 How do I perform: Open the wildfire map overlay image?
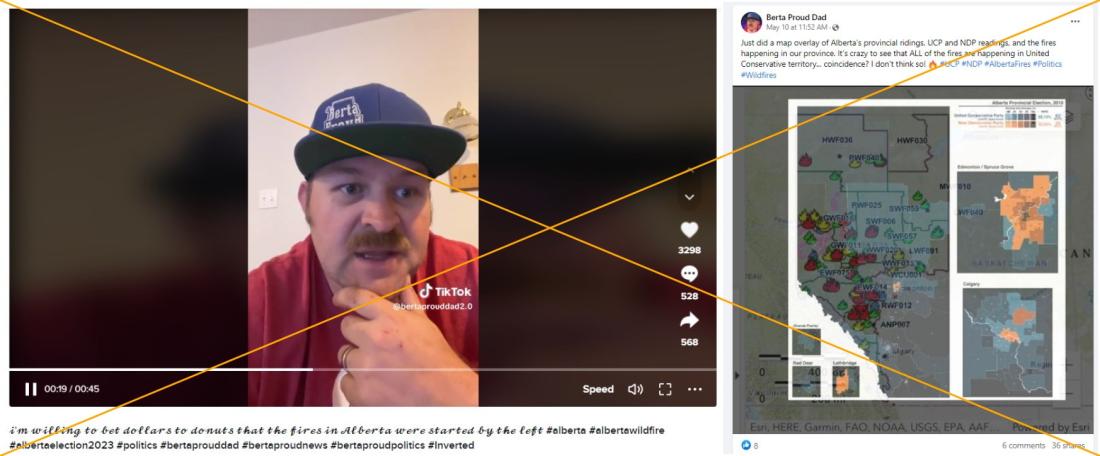912,259
